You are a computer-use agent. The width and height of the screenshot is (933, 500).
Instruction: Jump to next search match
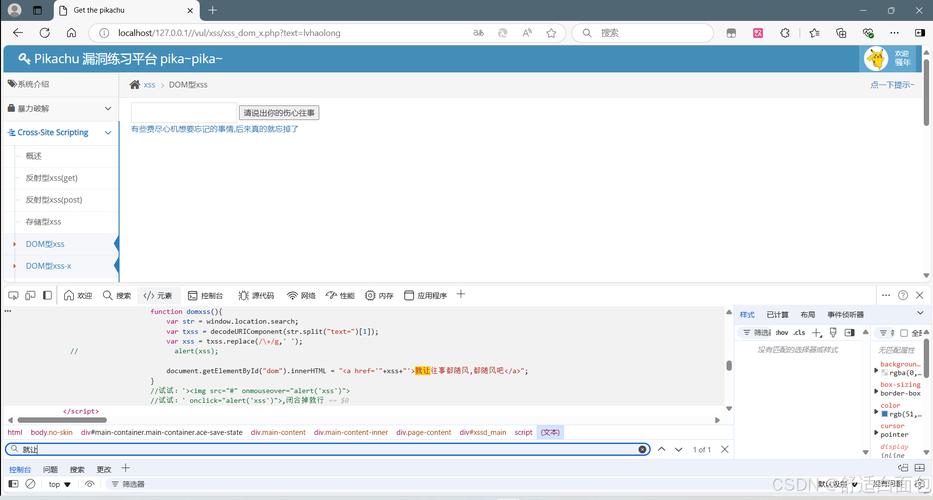click(679, 449)
